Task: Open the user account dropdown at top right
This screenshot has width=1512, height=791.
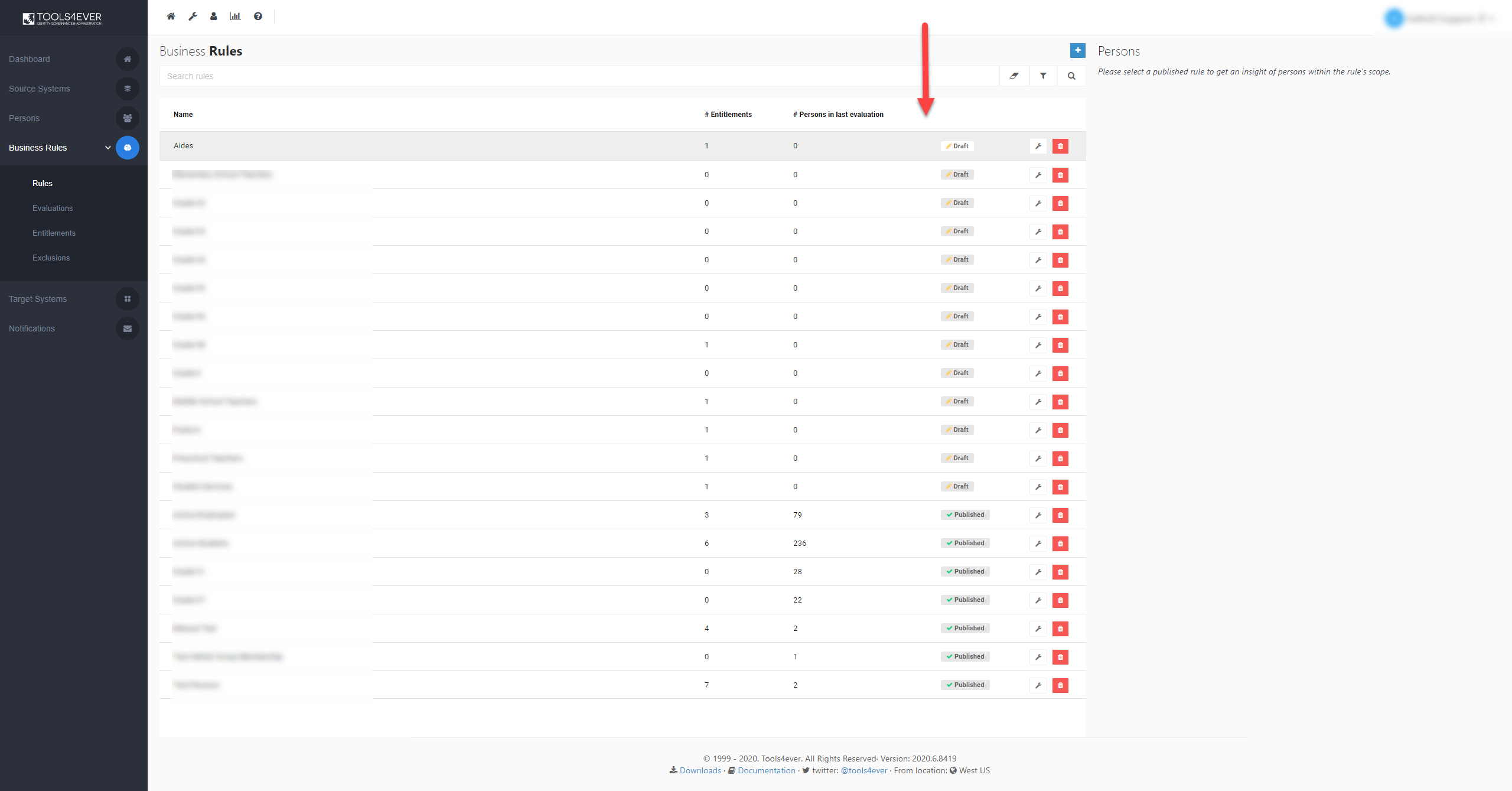Action: 1441,19
